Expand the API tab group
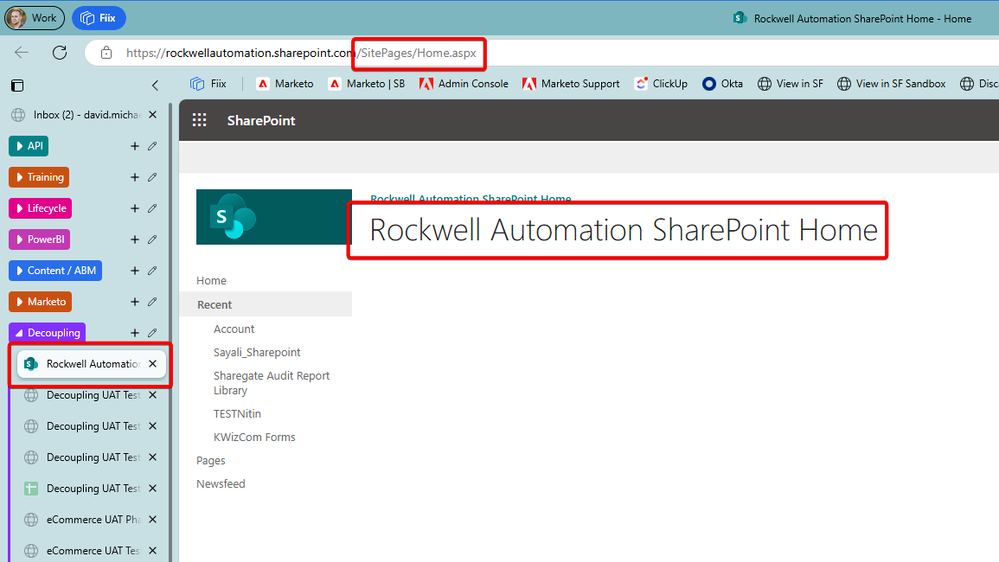Viewport: 999px width, 562px height. tap(29, 146)
